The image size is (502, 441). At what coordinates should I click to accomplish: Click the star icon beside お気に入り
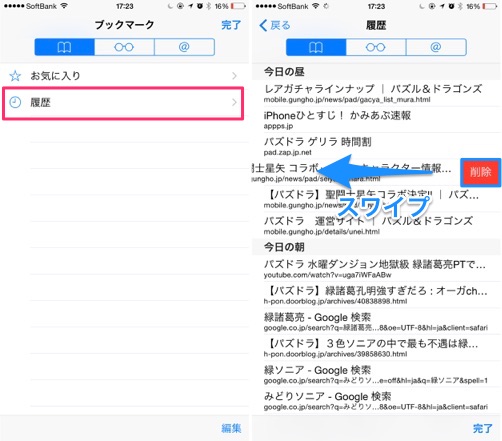[15, 76]
